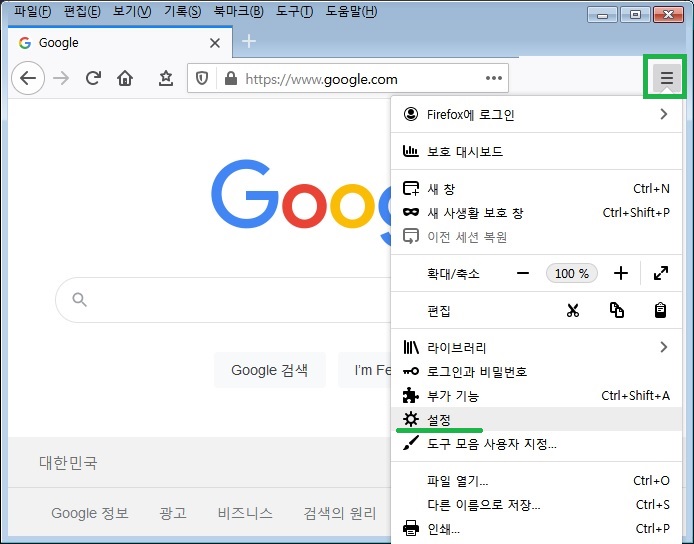694x544 pixels.
Task: Open 설정 settings
Action: coord(536,419)
